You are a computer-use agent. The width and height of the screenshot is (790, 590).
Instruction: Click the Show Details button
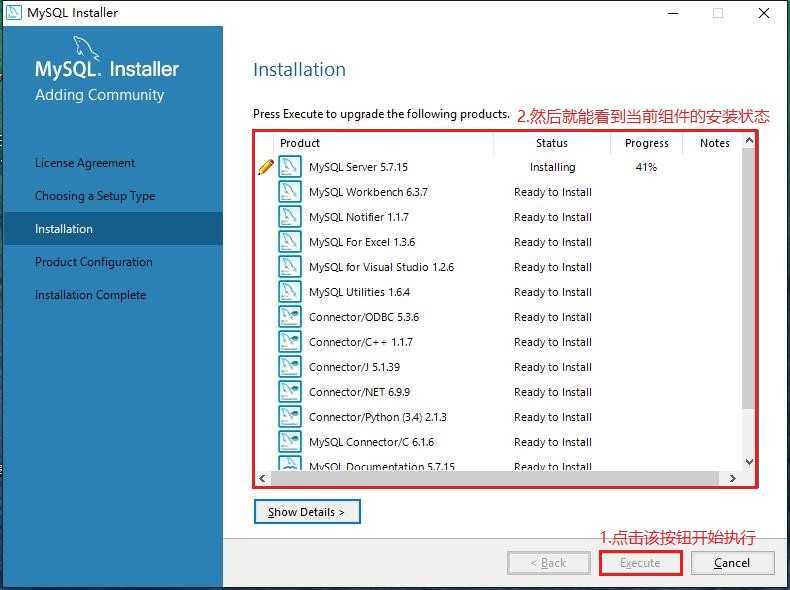point(307,512)
